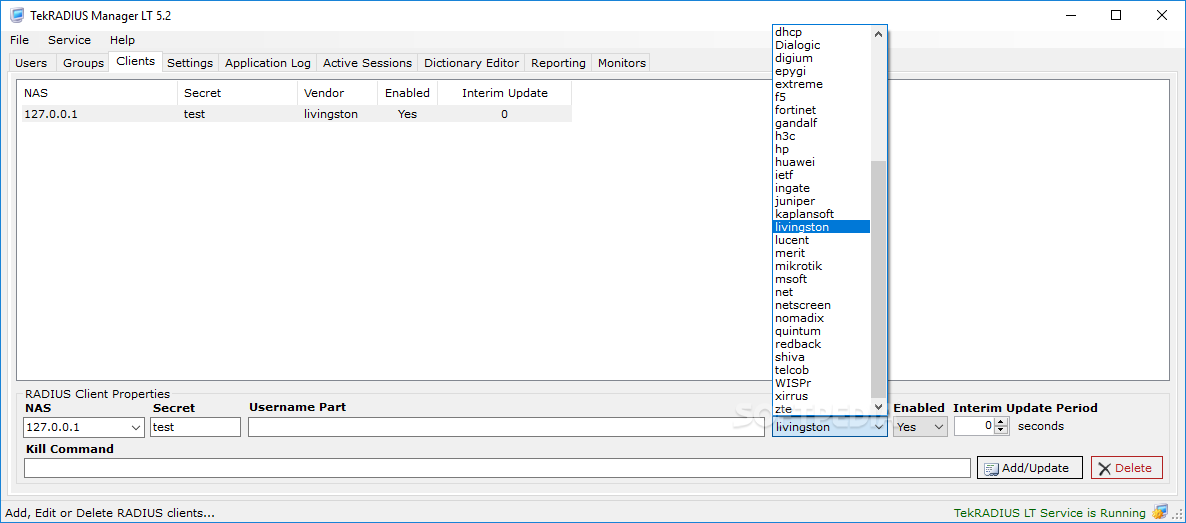Viewport: 1186px width, 523px height.
Task: Go to the Application Log tab
Action: click(268, 64)
